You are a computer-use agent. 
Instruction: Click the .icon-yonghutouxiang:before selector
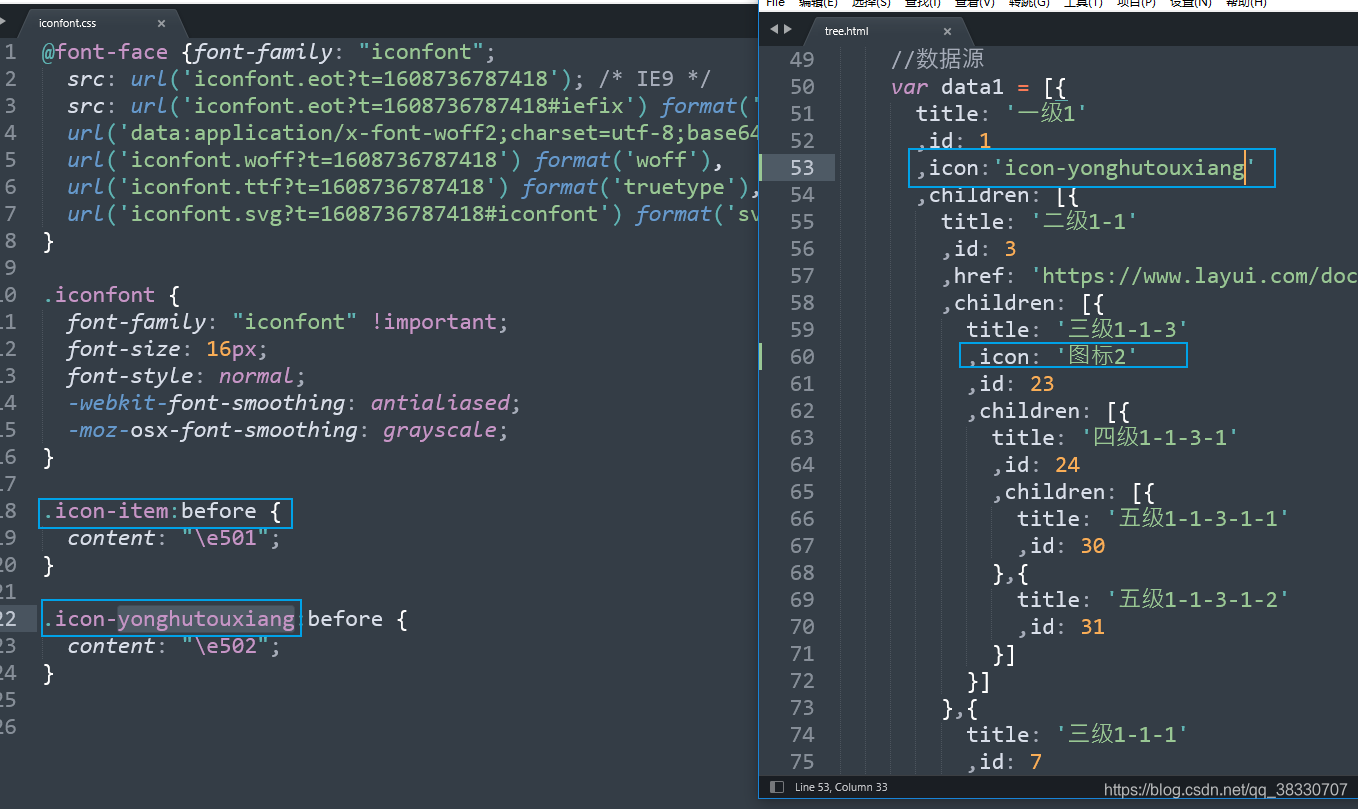tap(225, 620)
